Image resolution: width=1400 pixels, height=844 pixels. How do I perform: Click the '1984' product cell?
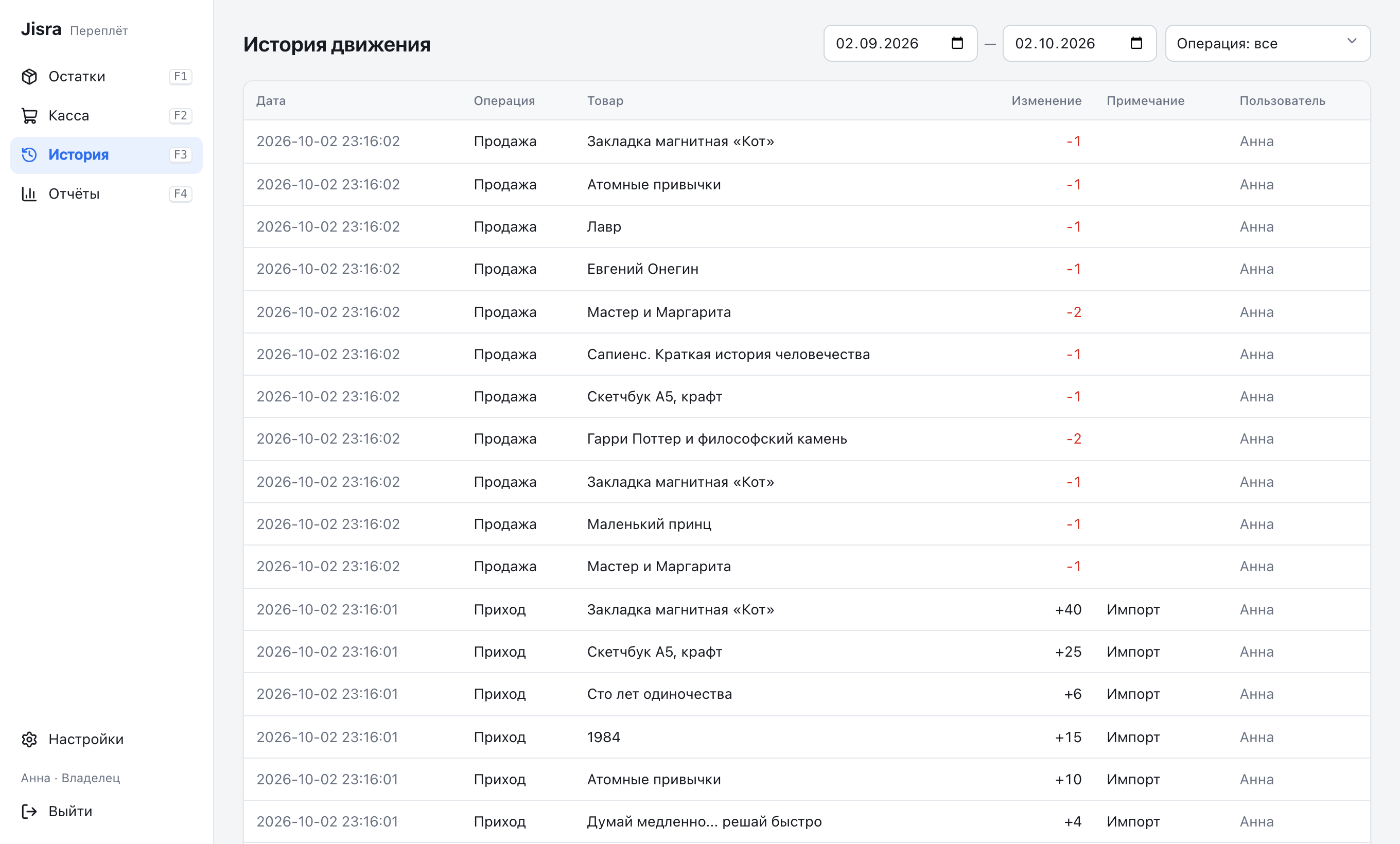pos(603,737)
